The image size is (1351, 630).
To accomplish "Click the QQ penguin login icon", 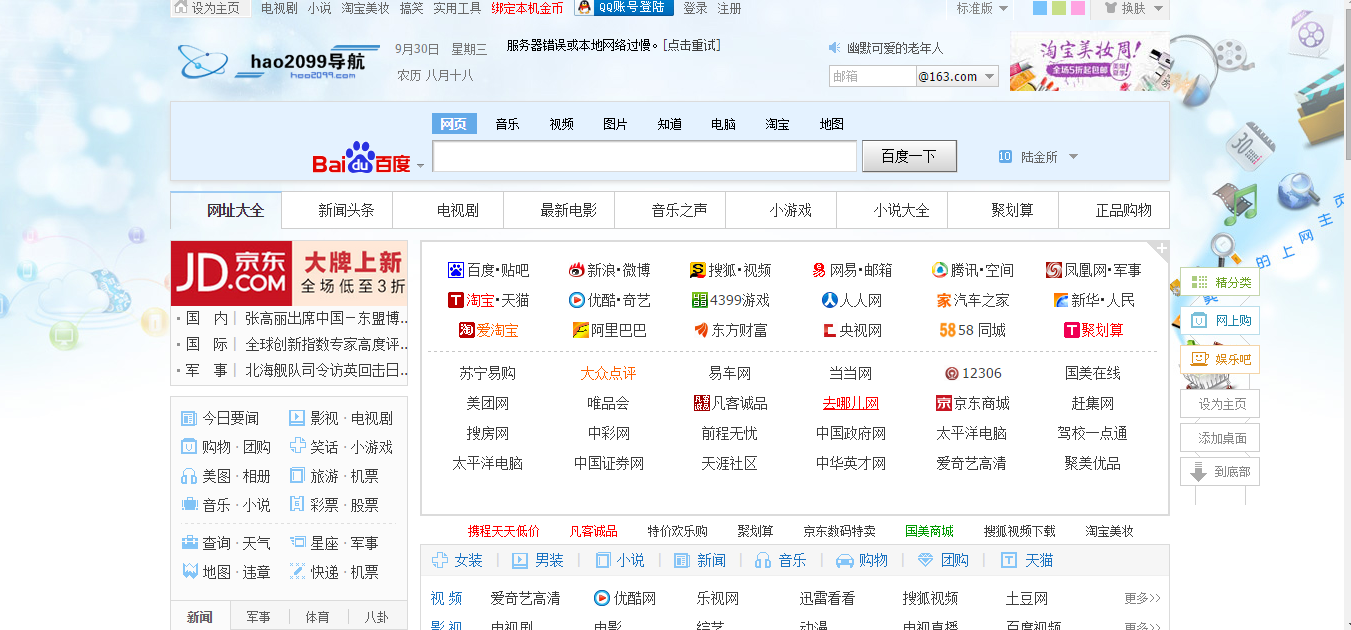I will coord(583,8).
